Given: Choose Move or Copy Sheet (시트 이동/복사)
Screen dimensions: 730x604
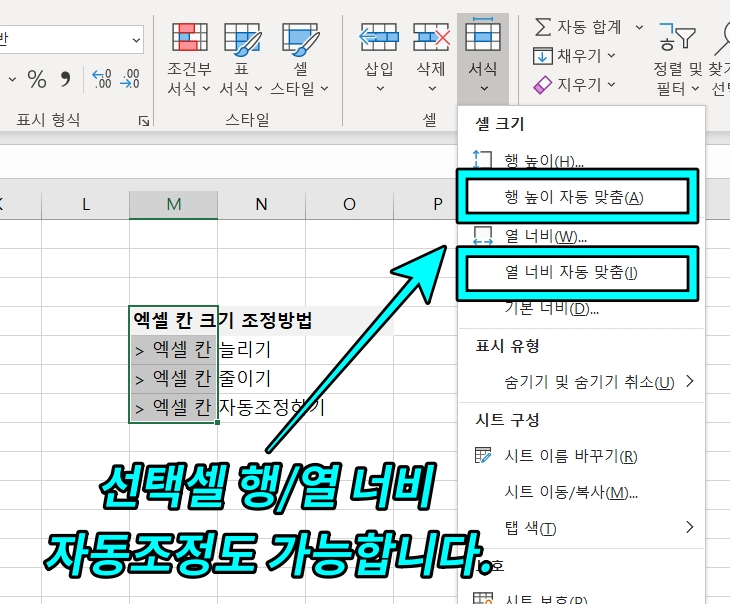Looking at the screenshot, I should point(581,492).
